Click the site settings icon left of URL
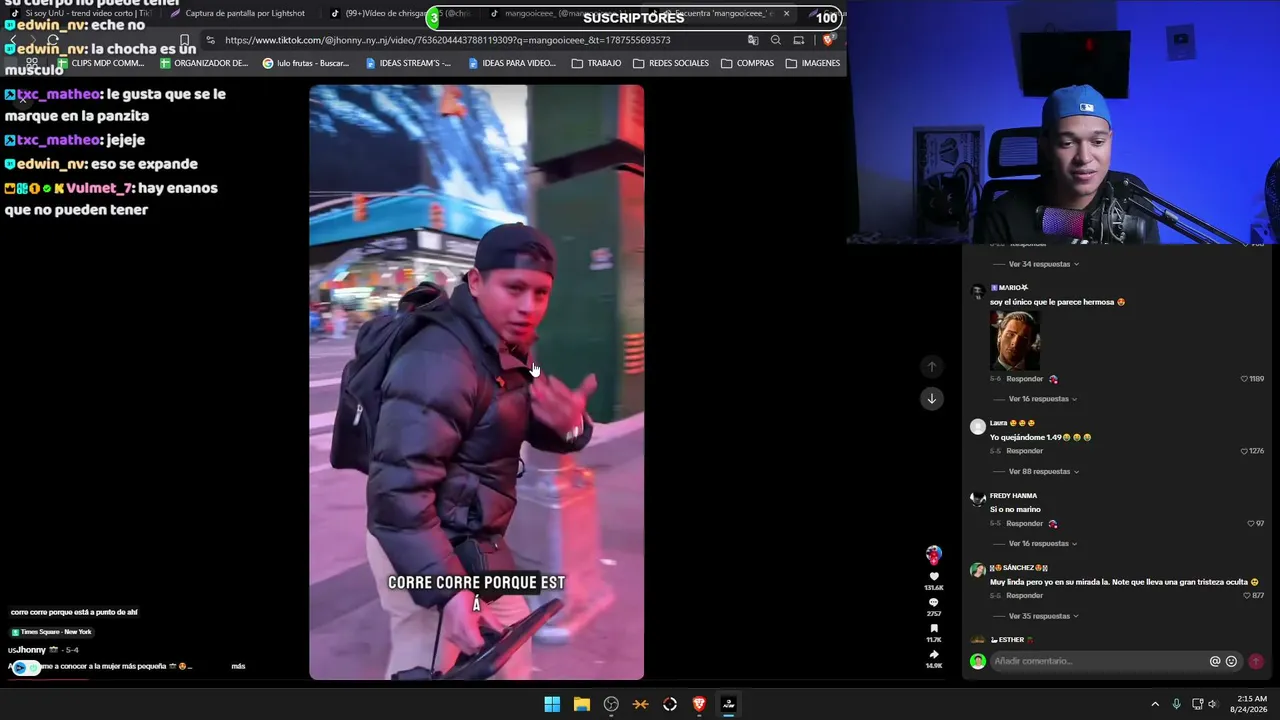Image resolution: width=1280 pixels, height=720 pixels. [x=210, y=40]
